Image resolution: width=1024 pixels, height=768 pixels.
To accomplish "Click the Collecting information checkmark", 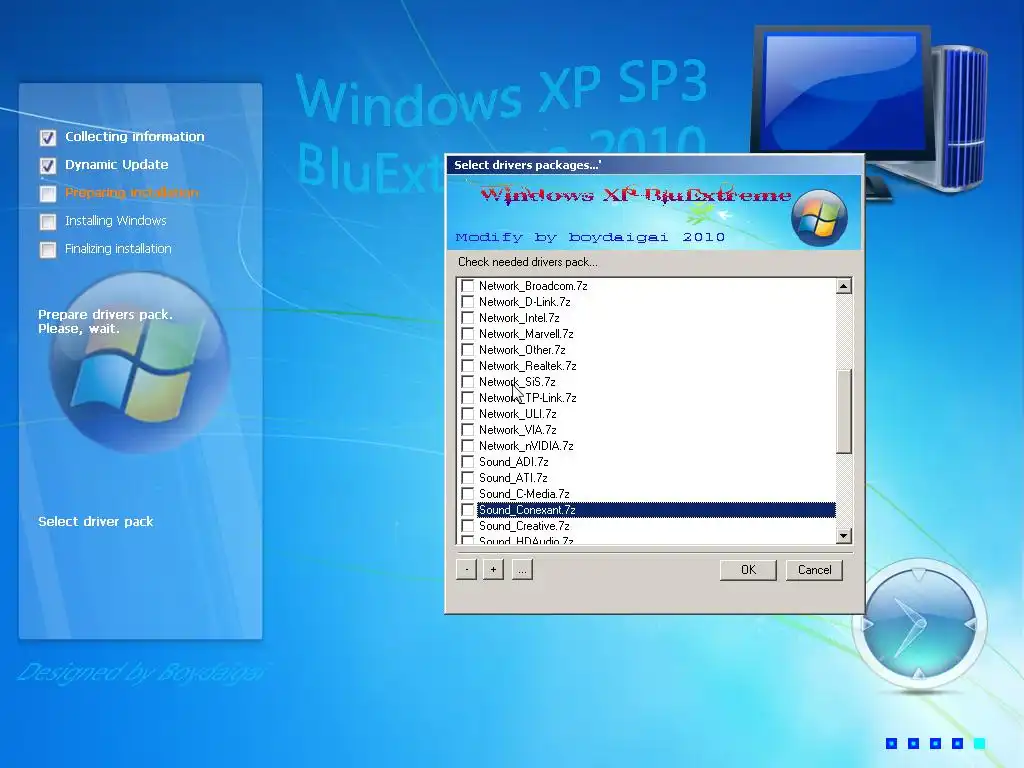I will pos(48,137).
